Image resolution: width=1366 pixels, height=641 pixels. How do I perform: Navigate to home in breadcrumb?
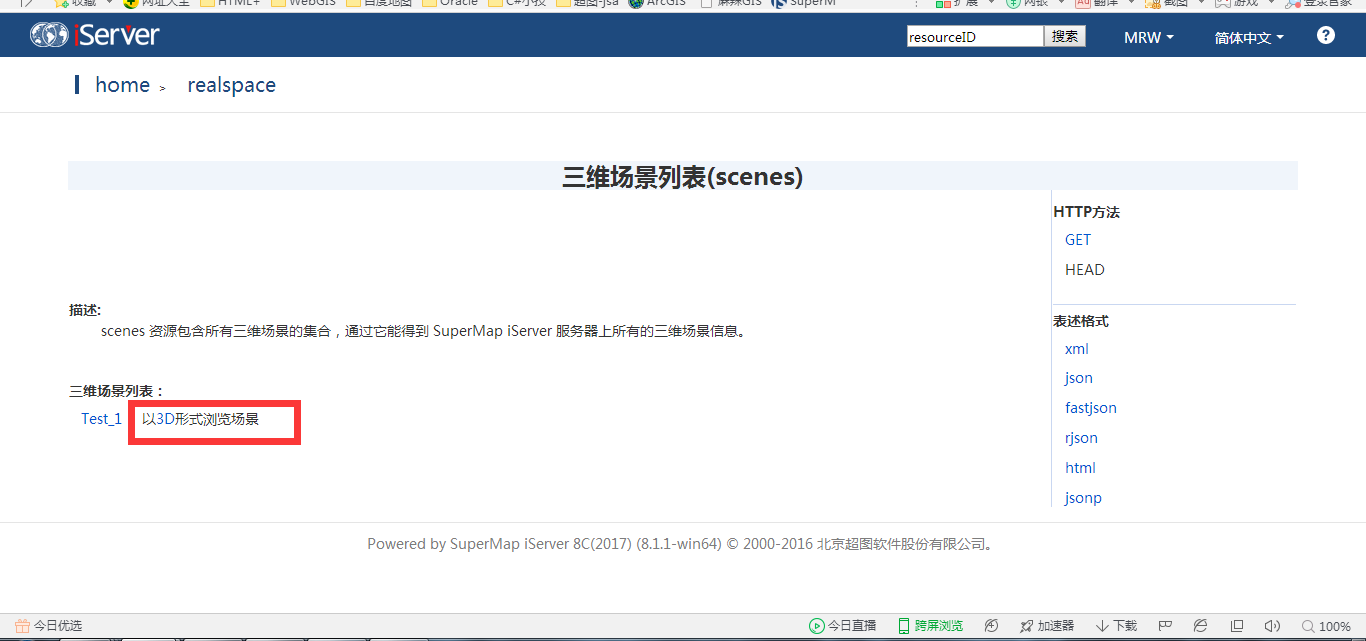[122, 85]
